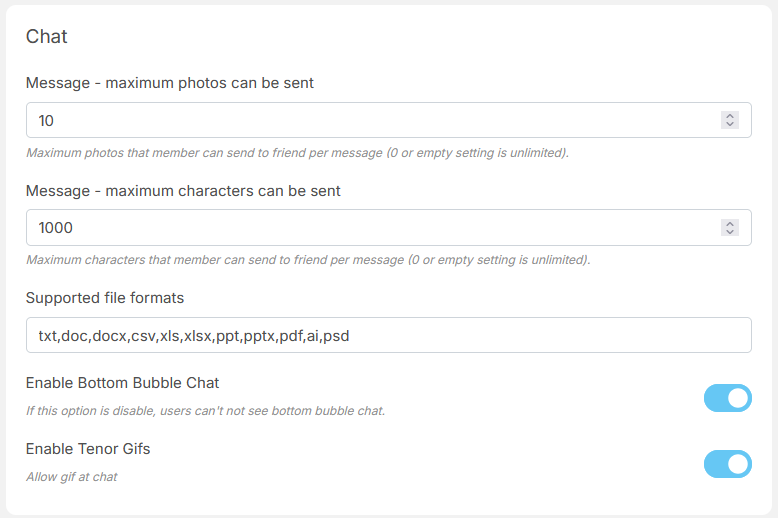Click the down arrow on maximum photos stepper

[730, 125]
